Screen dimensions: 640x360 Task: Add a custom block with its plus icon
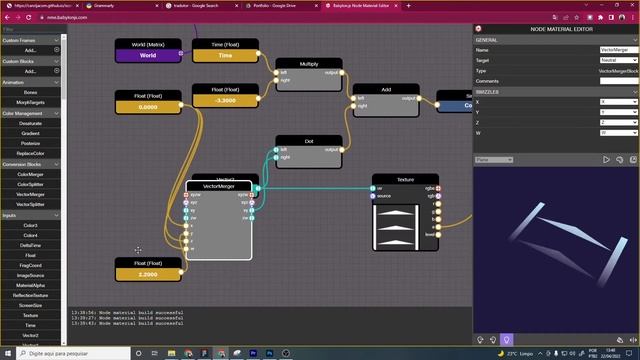57,71
